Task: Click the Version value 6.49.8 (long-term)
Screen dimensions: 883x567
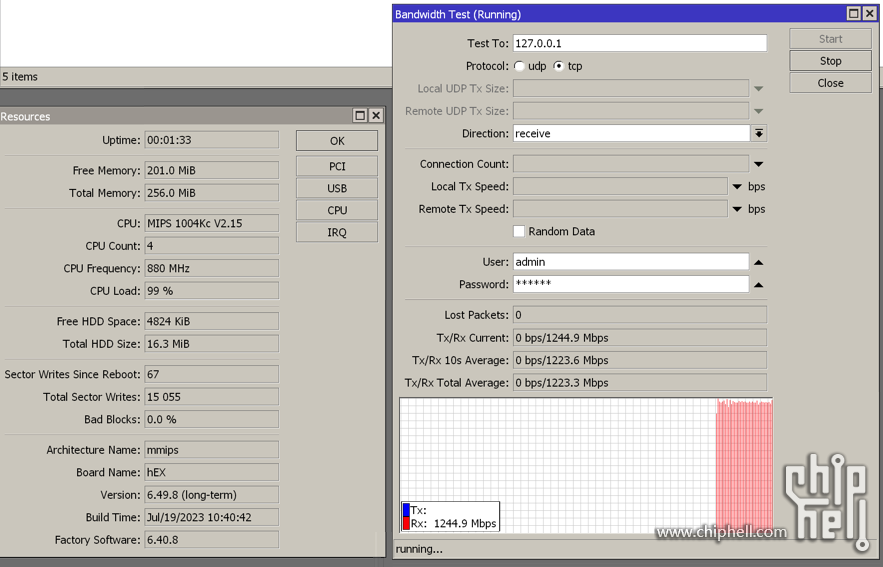Action: pyautogui.click(x=211, y=494)
